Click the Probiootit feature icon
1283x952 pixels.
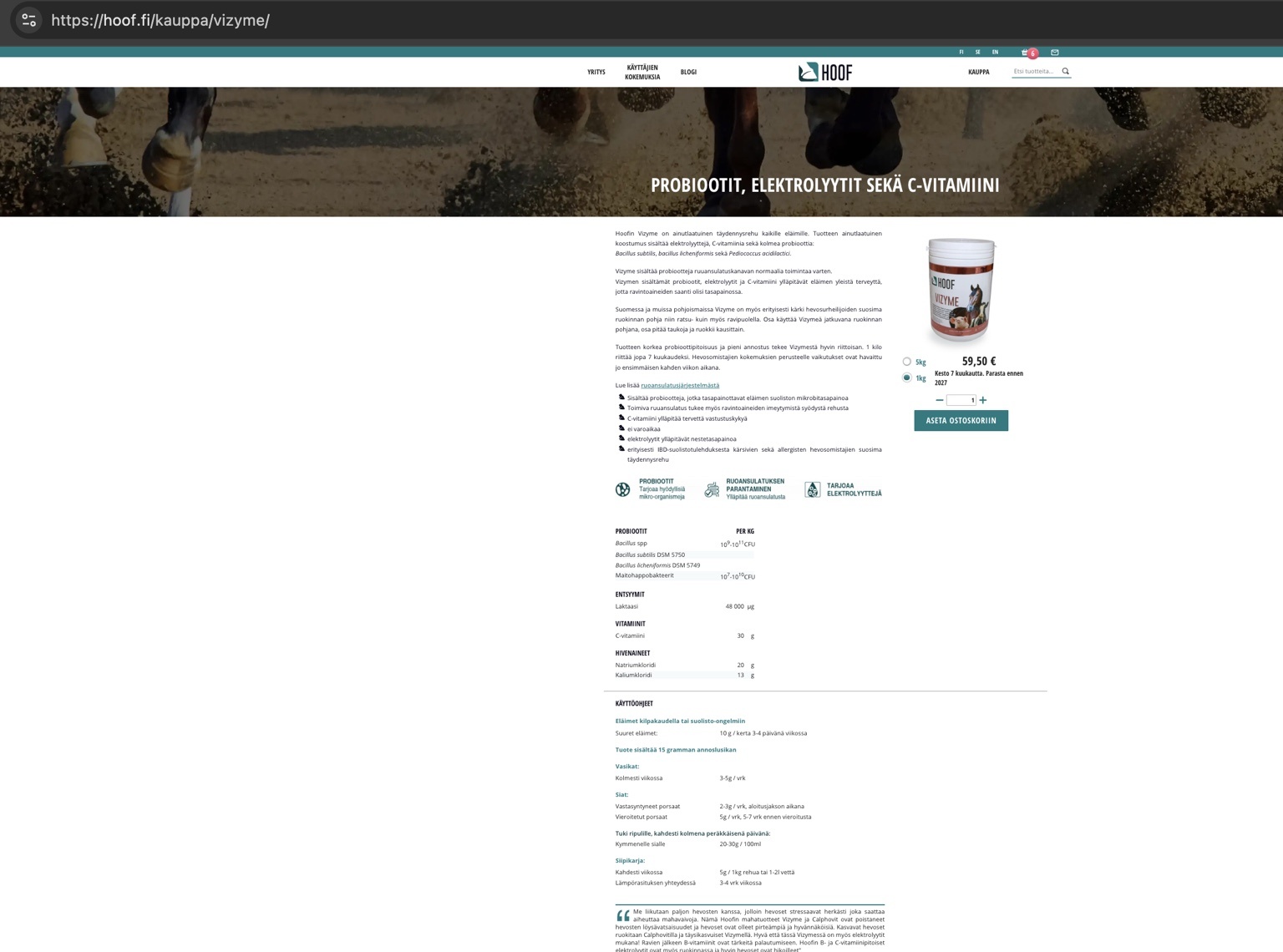(x=622, y=489)
